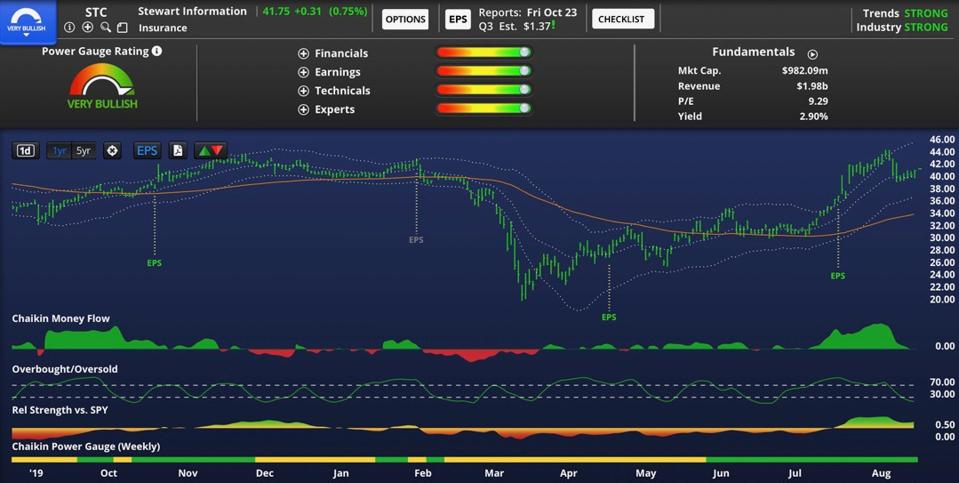959x483 pixels.
Task: Expand the Earnings section
Action: click(303, 72)
